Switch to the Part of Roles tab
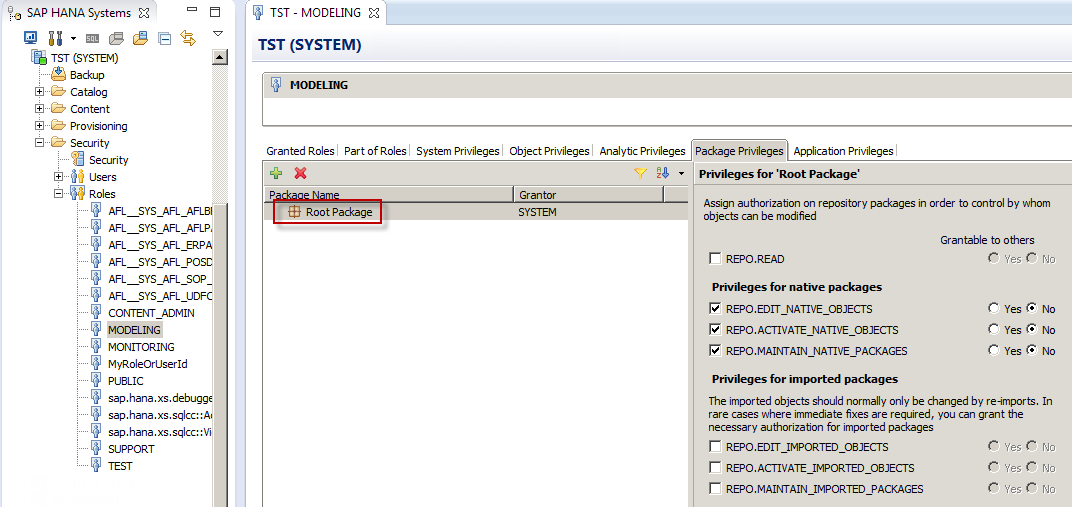1072x507 pixels. (375, 150)
